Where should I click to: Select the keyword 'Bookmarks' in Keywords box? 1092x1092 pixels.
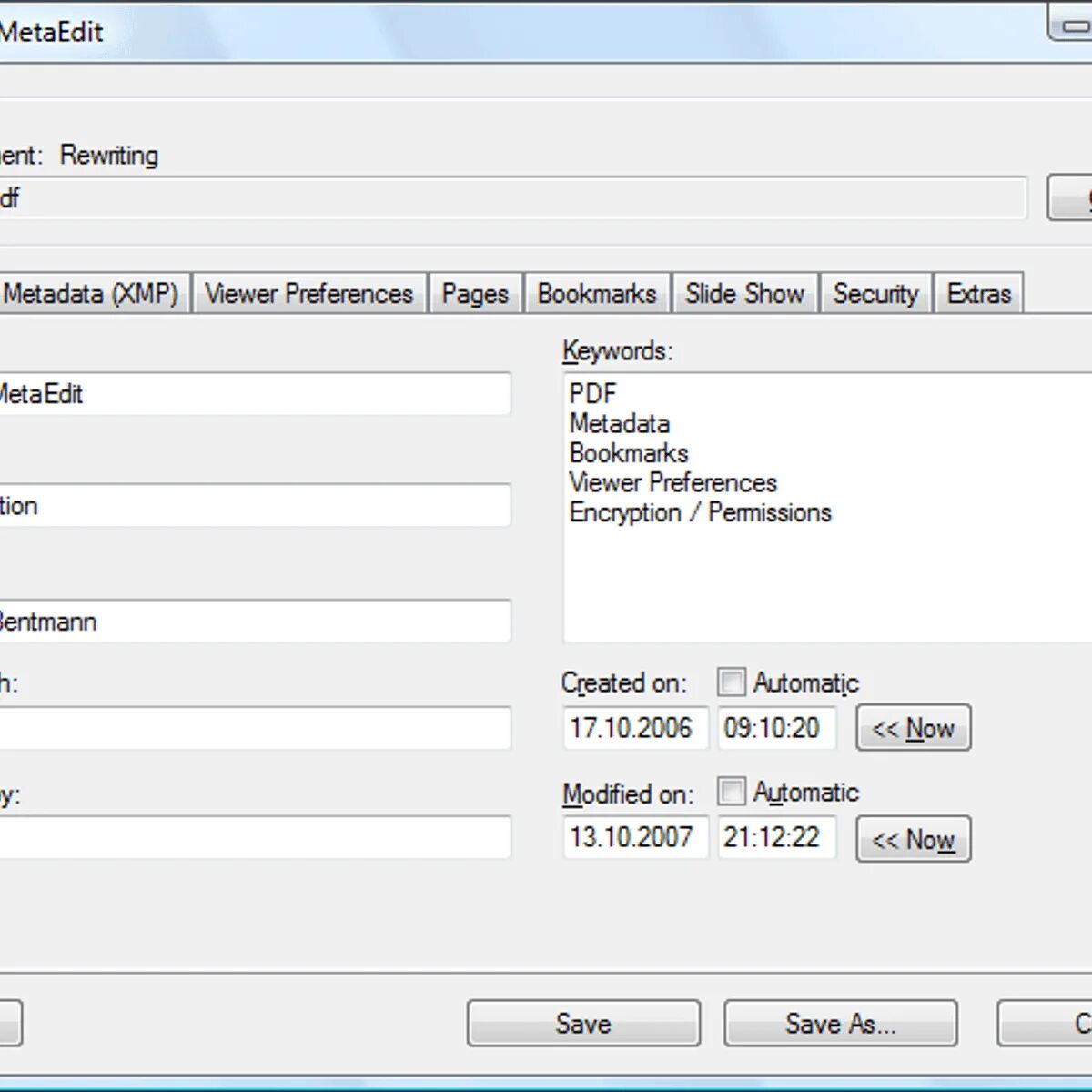point(629,453)
